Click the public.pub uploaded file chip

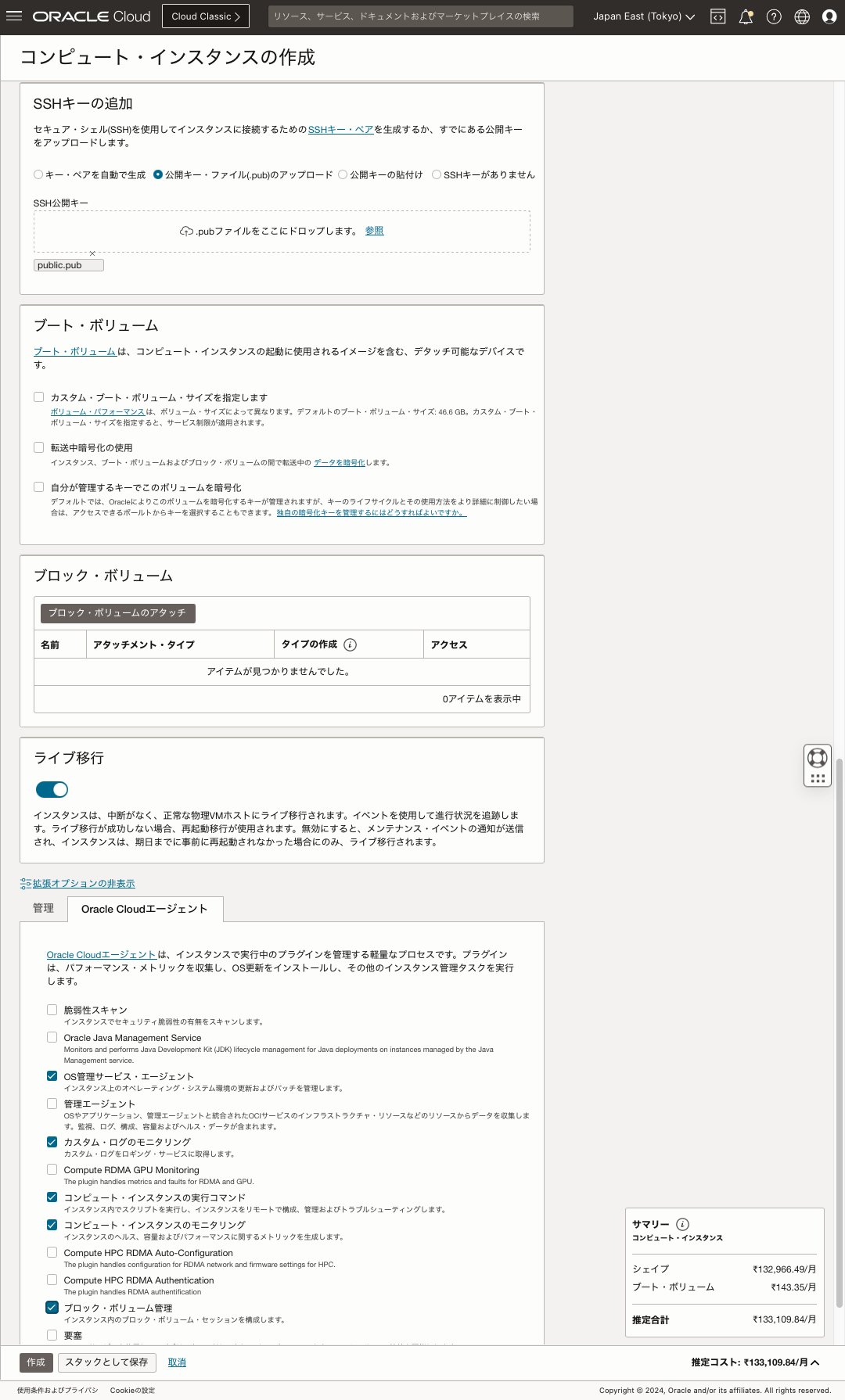coord(68,265)
